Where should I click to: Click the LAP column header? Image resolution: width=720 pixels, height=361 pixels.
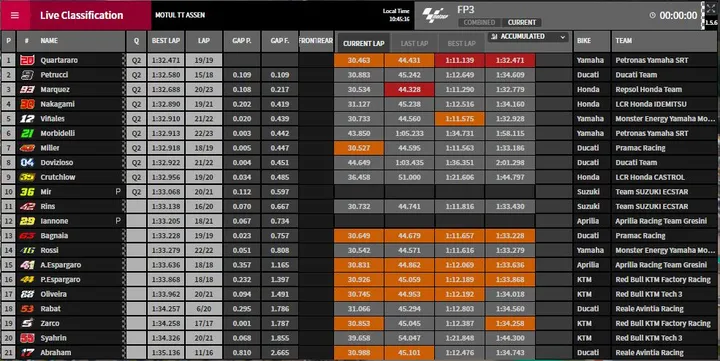point(204,40)
